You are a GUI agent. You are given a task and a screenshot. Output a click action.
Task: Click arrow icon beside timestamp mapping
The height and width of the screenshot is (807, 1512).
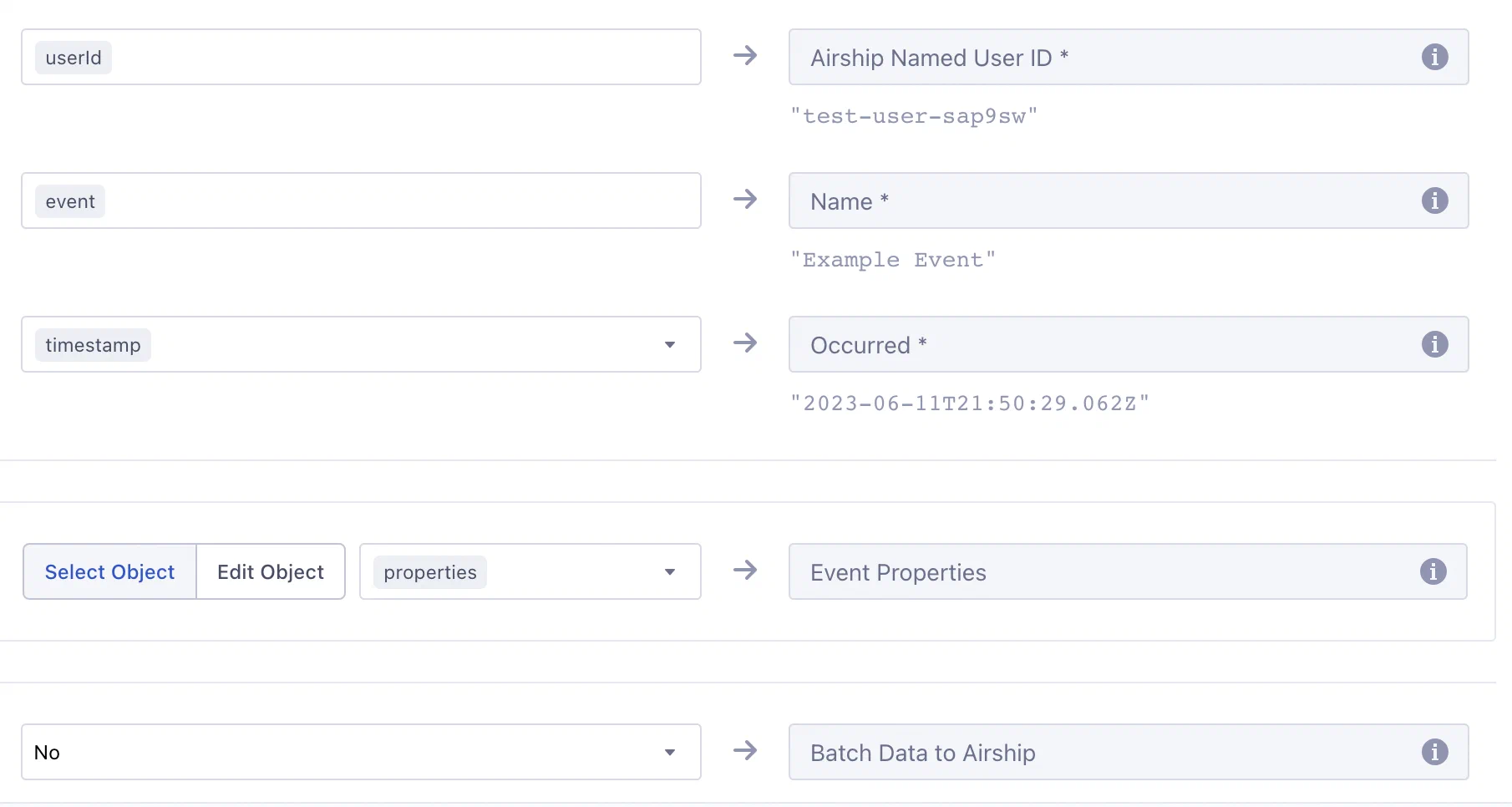coord(745,343)
